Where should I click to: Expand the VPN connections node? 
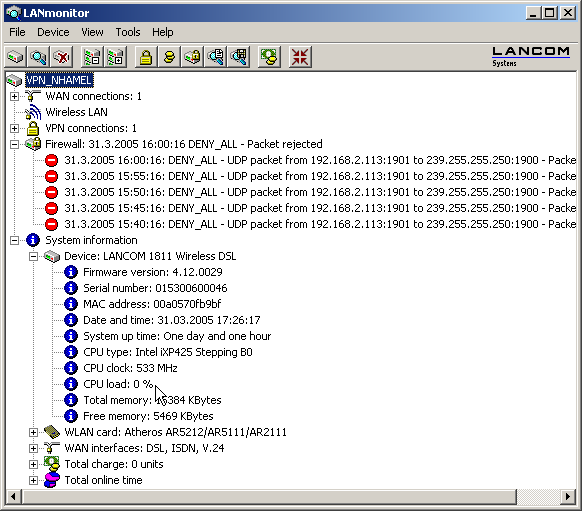click(14, 128)
